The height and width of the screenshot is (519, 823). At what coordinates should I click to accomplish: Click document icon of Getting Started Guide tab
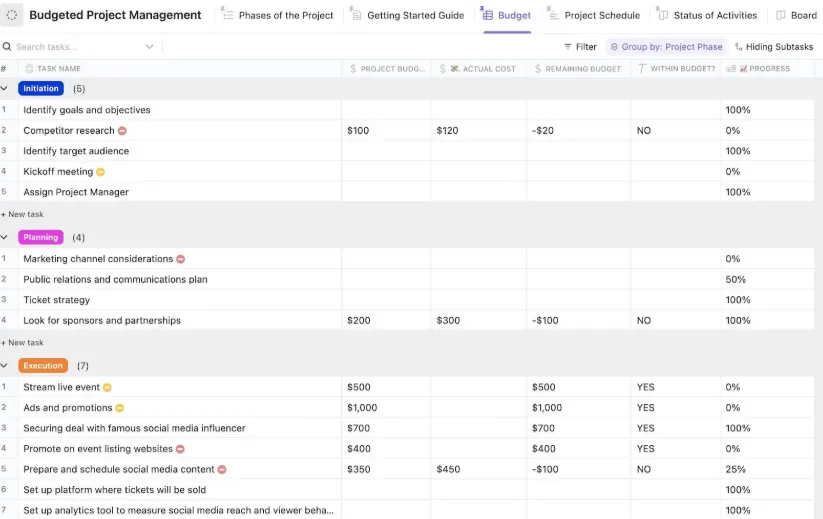pos(356,15)
